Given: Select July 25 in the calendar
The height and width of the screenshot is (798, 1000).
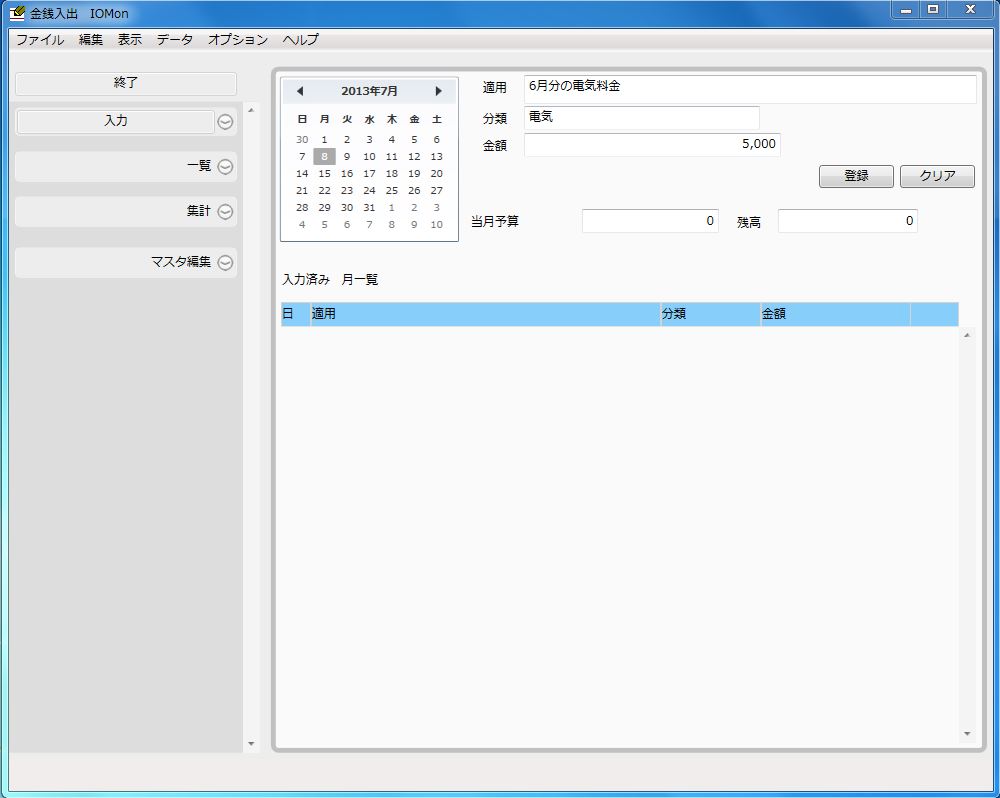Looking at the screenshot, I should point(392,191).
